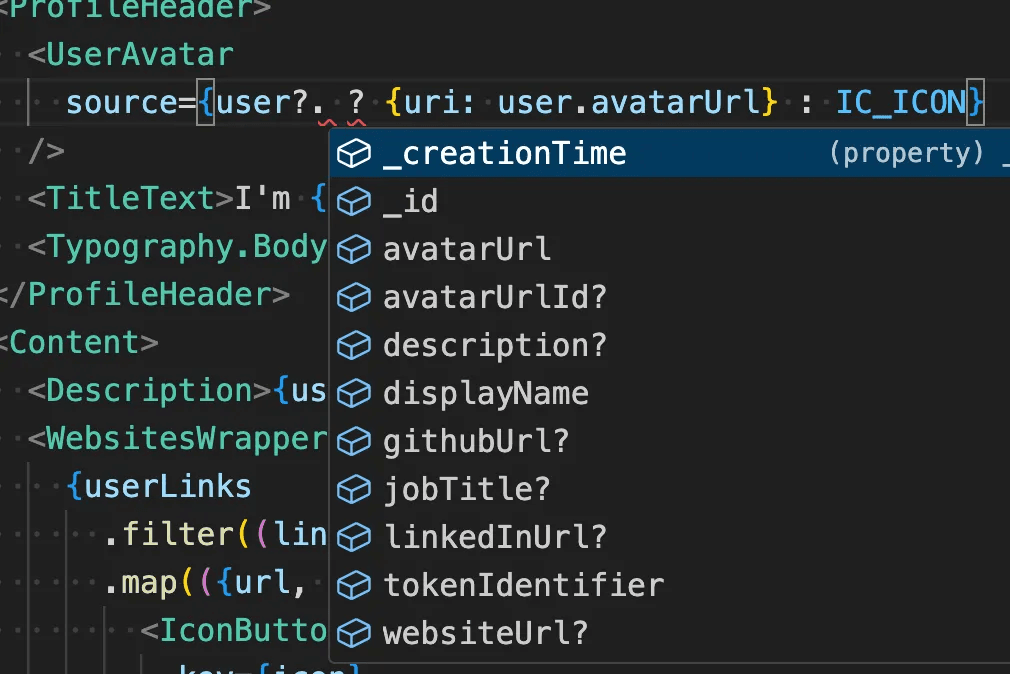Click the cube icon next to websiteUrl?
Image resolution: width=1010 pixels, height=674 pixels.
pos(354,633)
